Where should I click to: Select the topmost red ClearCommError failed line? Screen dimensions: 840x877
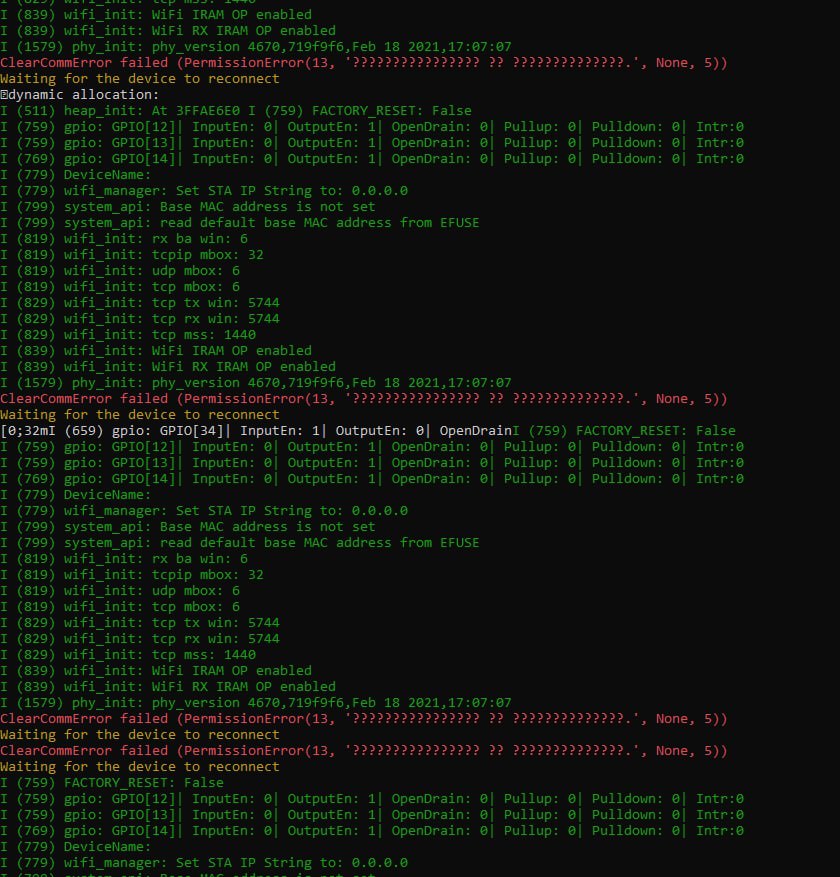(364, 63)
